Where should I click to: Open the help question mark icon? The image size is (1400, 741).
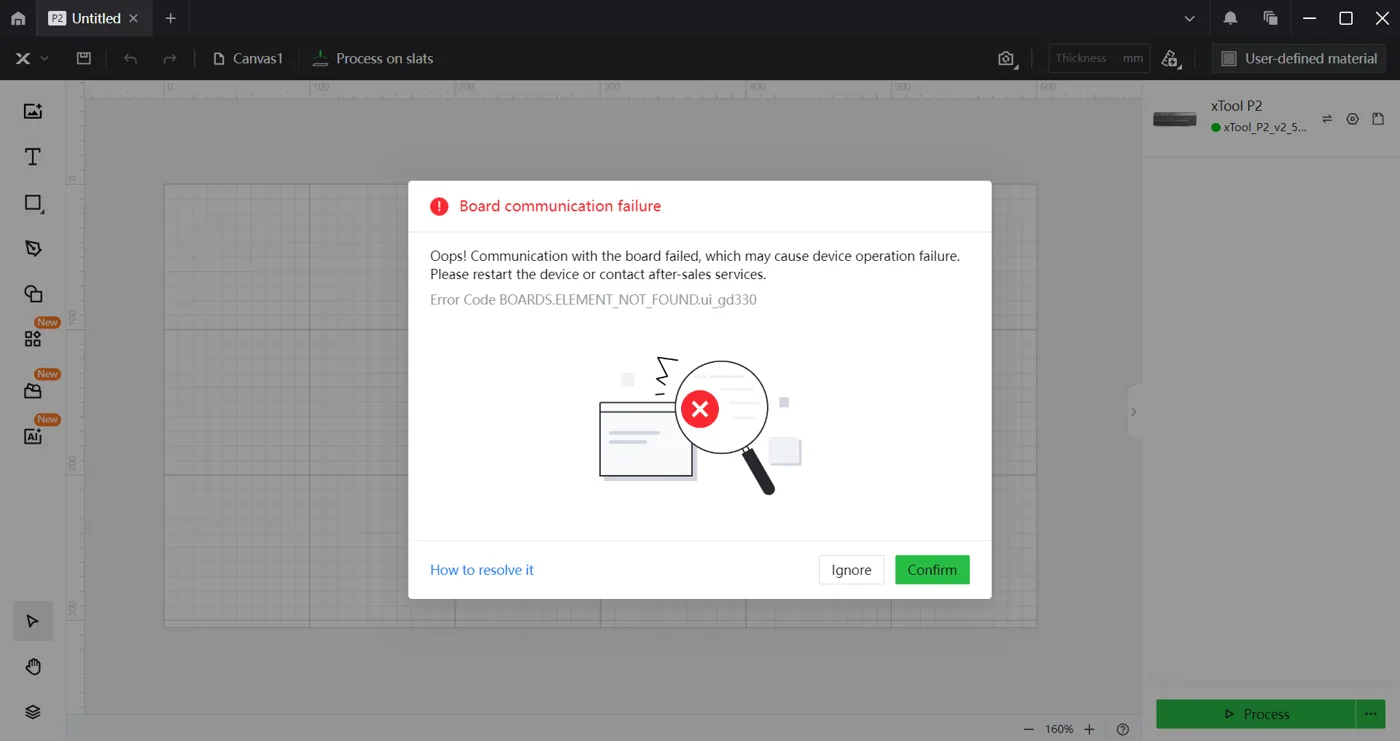(x=1123, y=729)
